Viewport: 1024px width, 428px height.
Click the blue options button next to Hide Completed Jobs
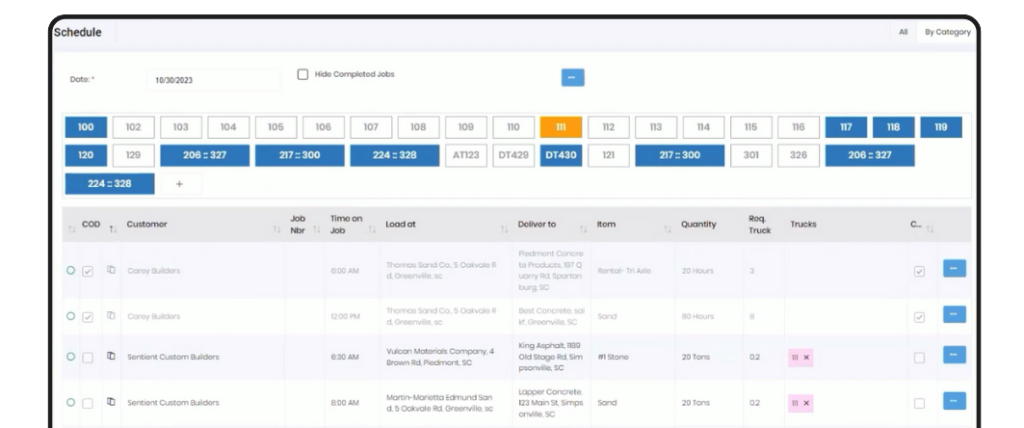(x=572, y=76)
